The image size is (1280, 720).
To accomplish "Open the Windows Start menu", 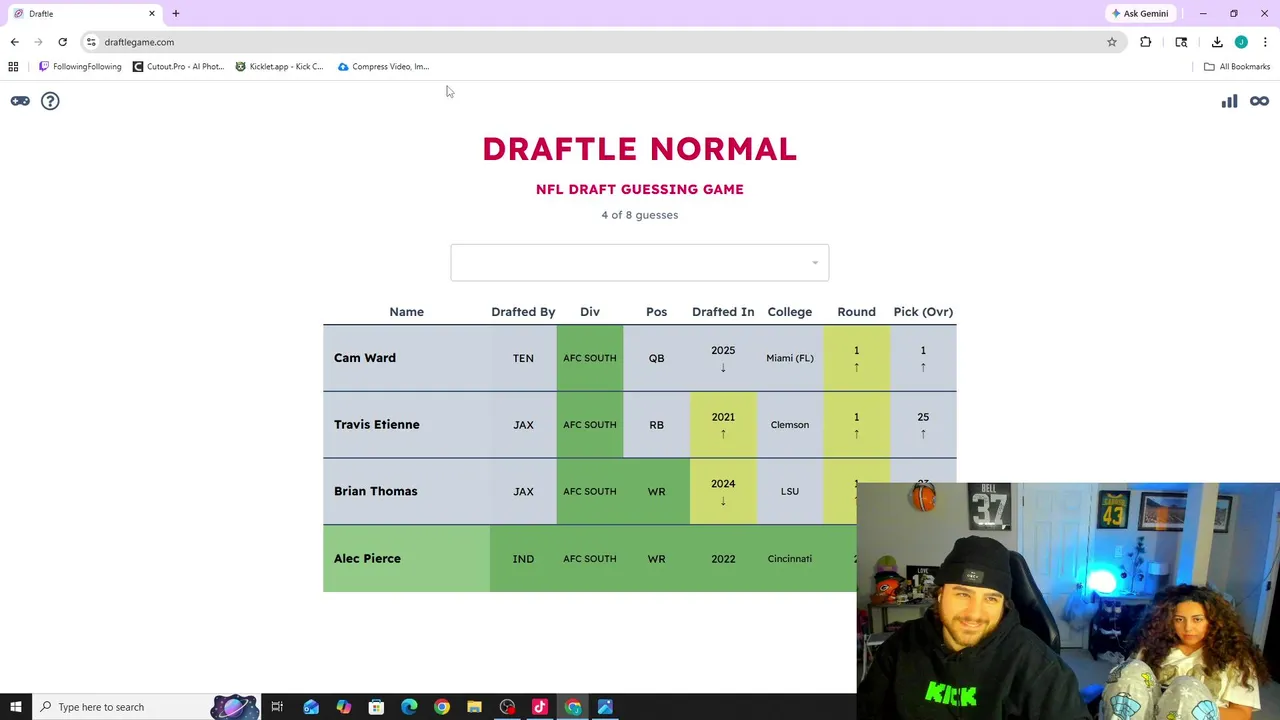I will pyautogui.click(x=15, y=707).
